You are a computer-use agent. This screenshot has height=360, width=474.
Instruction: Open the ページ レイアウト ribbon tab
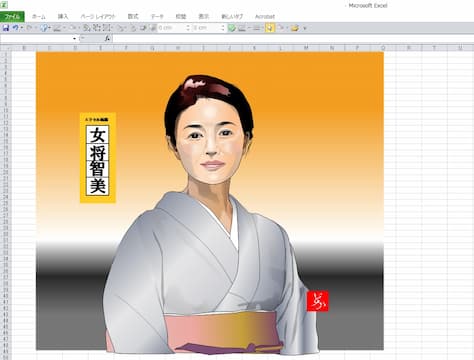pyautogui.click(x=98, y=16)
